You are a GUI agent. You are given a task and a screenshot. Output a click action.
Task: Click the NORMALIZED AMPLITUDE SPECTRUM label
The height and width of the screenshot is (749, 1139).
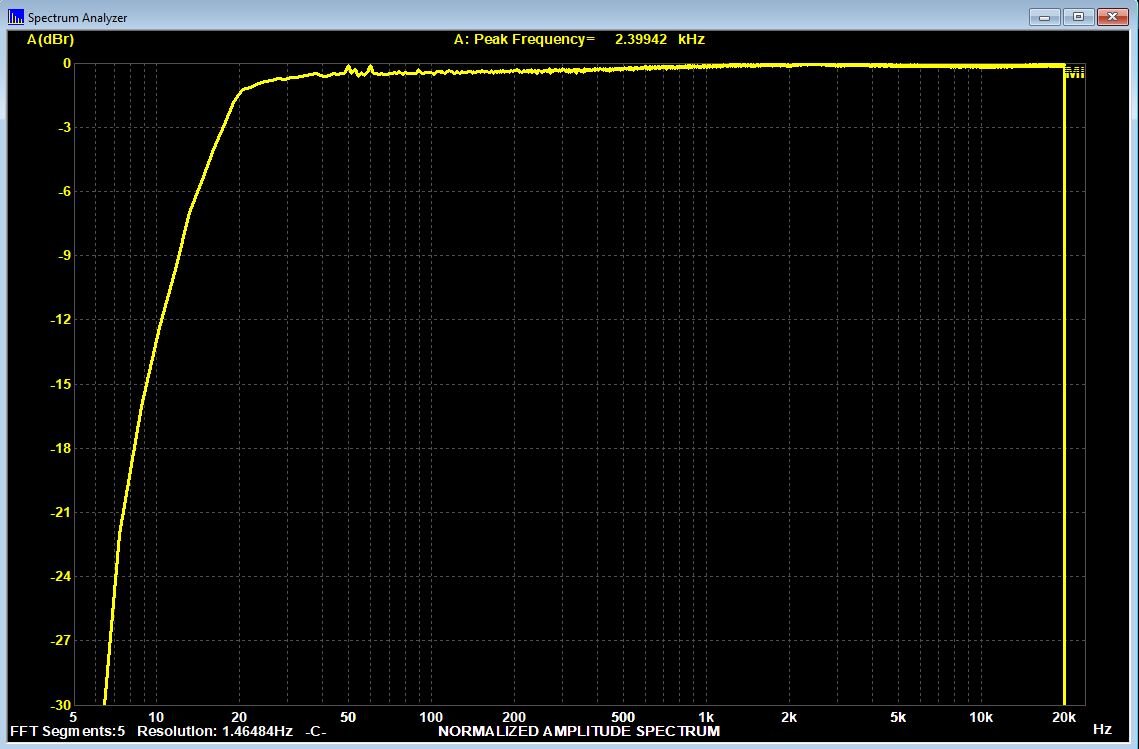point(578,732)
